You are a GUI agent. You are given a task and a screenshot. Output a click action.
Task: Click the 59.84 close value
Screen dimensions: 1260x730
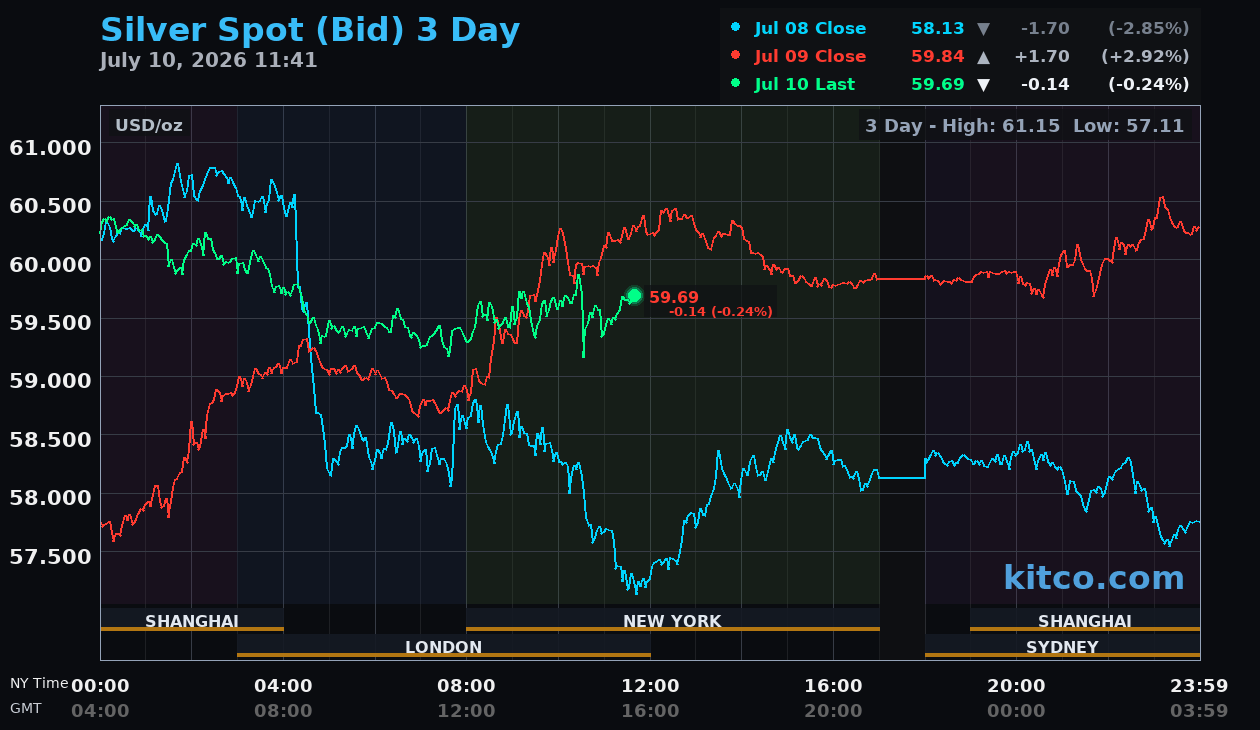(x=938, y=57)
